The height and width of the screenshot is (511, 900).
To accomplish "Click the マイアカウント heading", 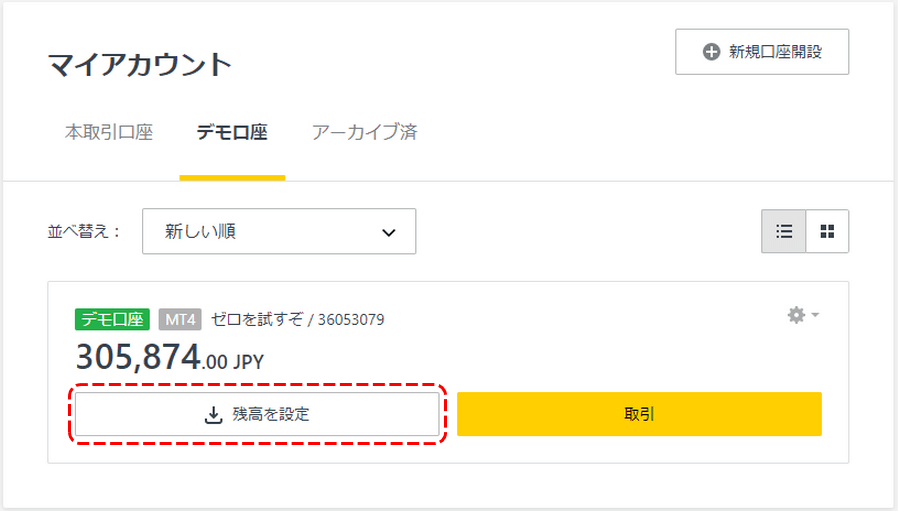I will pos(139,64).
